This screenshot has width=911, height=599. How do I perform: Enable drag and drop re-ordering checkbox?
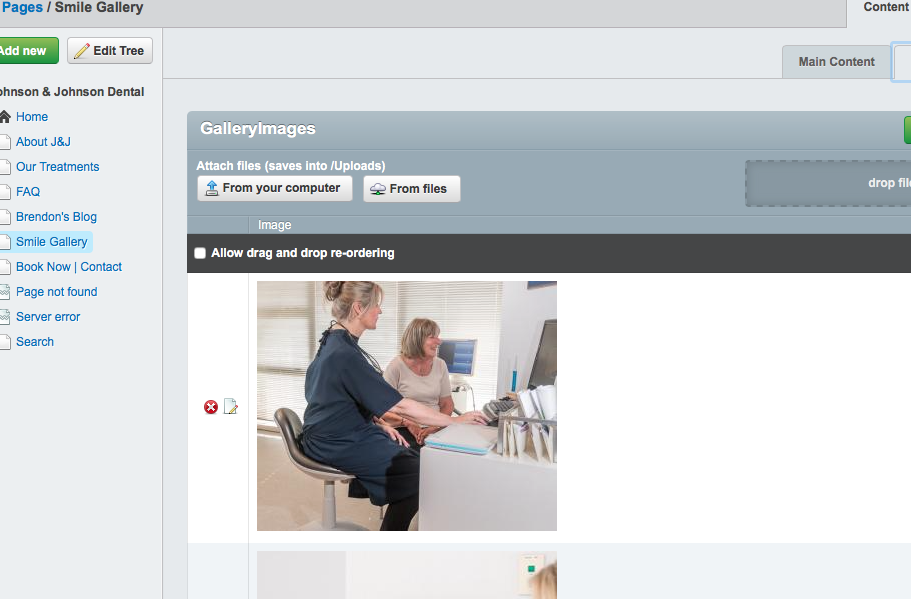point(200,253)
